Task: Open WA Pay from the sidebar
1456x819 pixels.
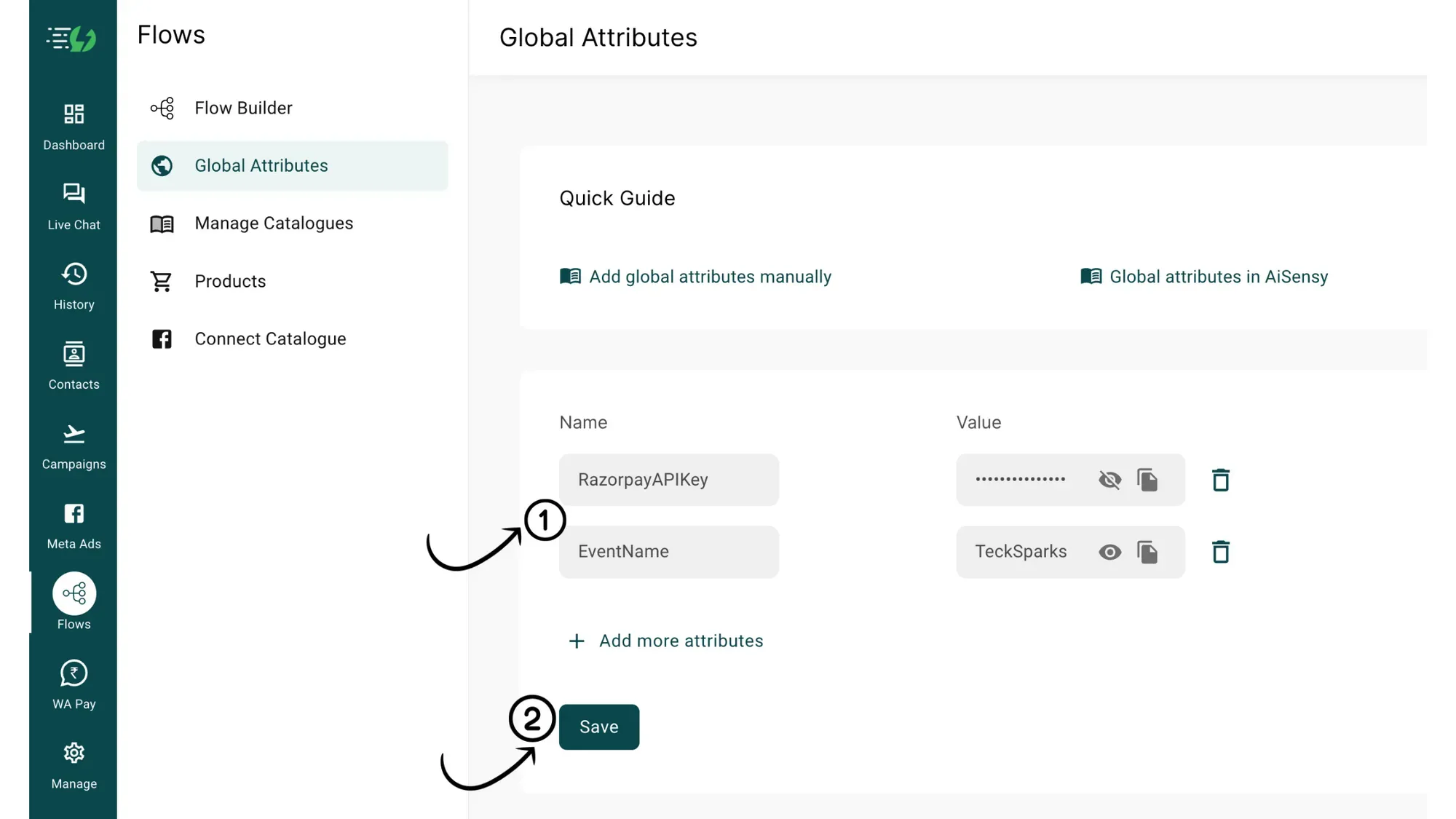Action: [x=74, y=684]
